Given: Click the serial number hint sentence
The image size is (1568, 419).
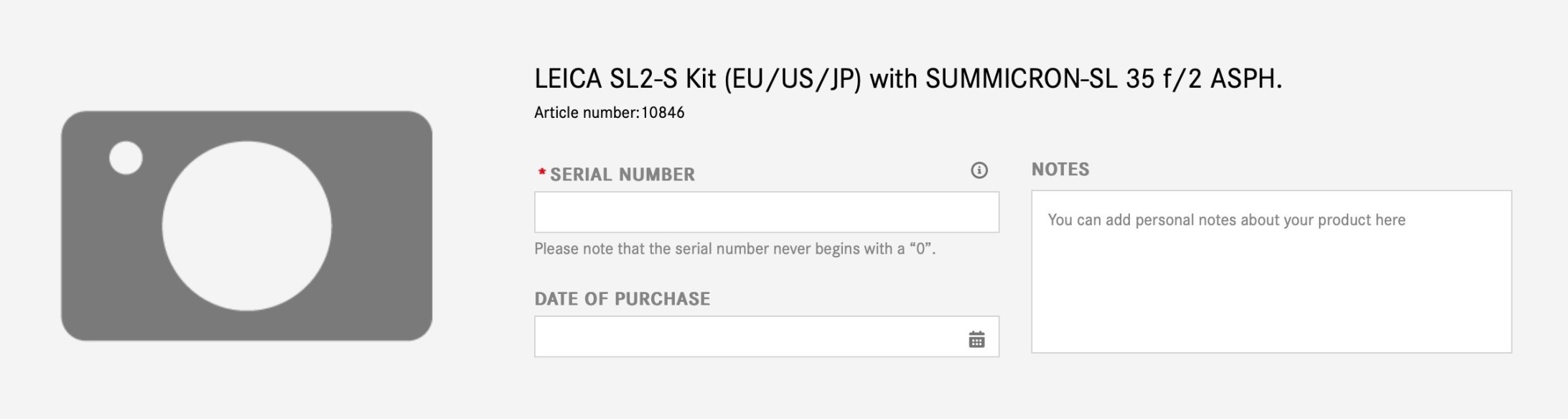Looking at the screenshot, I should [x=718, y=249].
